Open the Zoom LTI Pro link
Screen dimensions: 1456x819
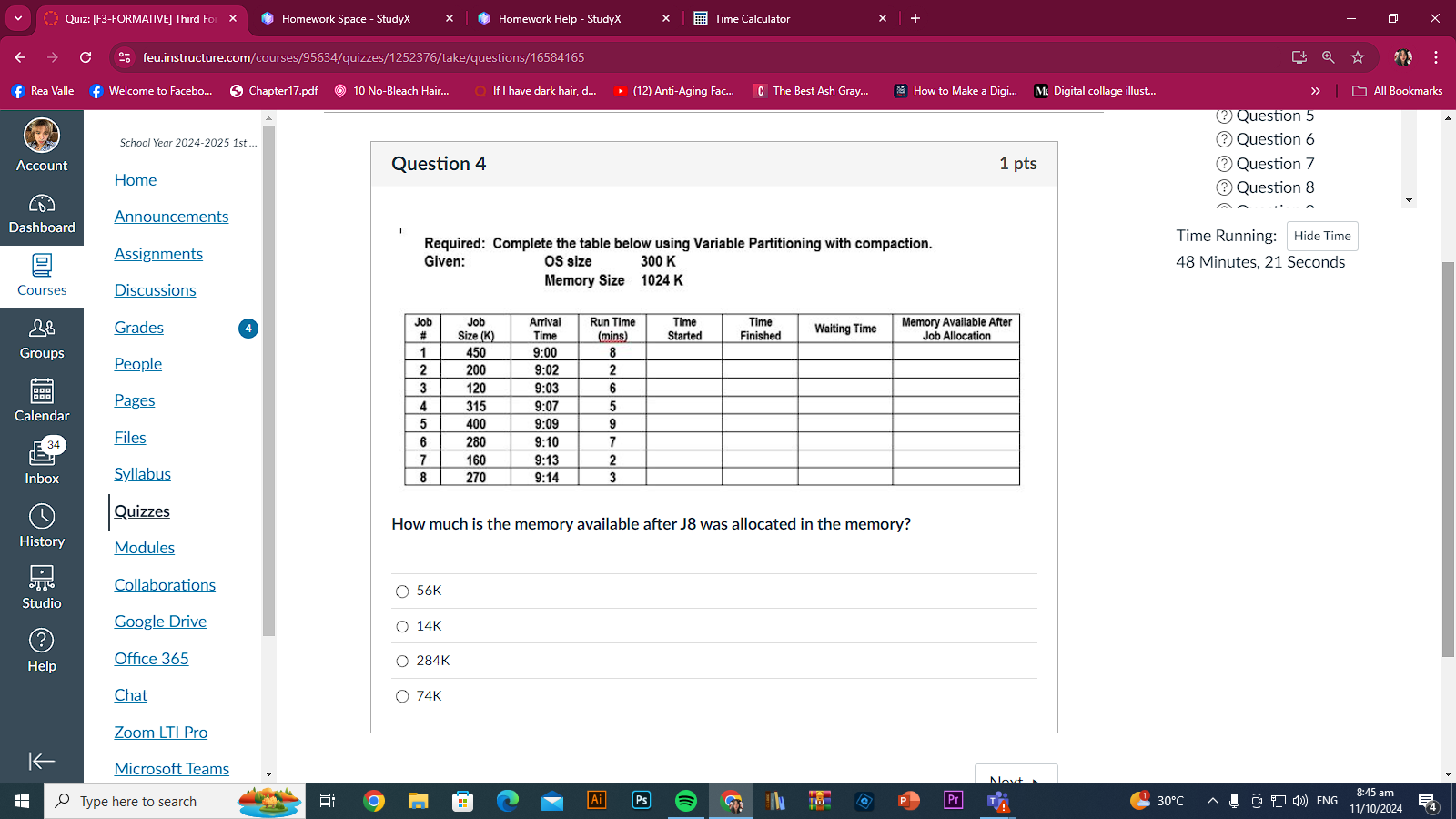click(161, 733)
